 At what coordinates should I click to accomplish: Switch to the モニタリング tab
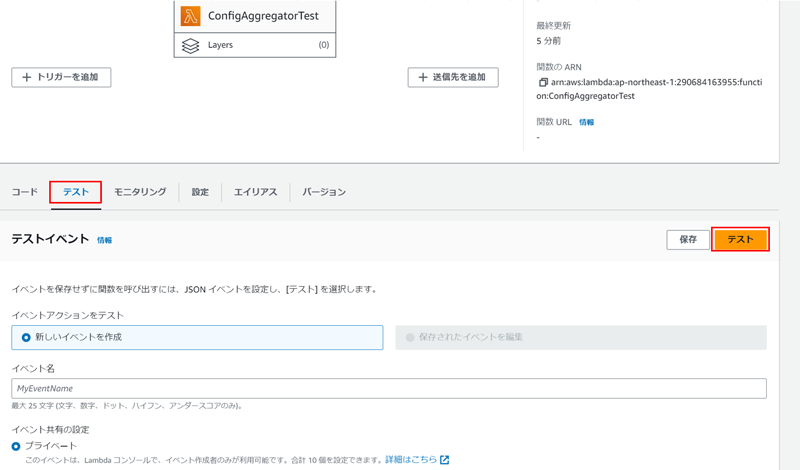click(140, 192)
